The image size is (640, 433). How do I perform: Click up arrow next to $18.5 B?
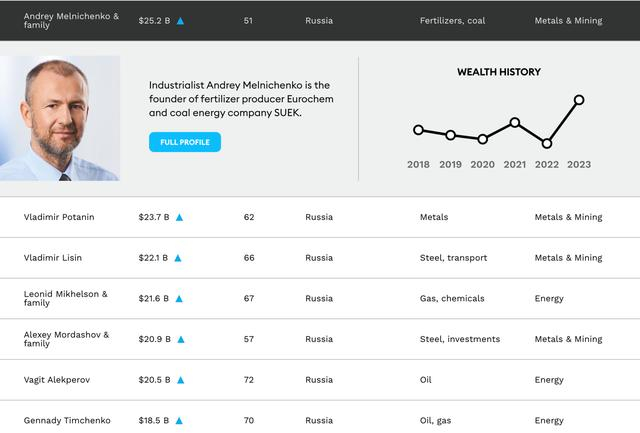pyautogui.click(x=179, y=421)
